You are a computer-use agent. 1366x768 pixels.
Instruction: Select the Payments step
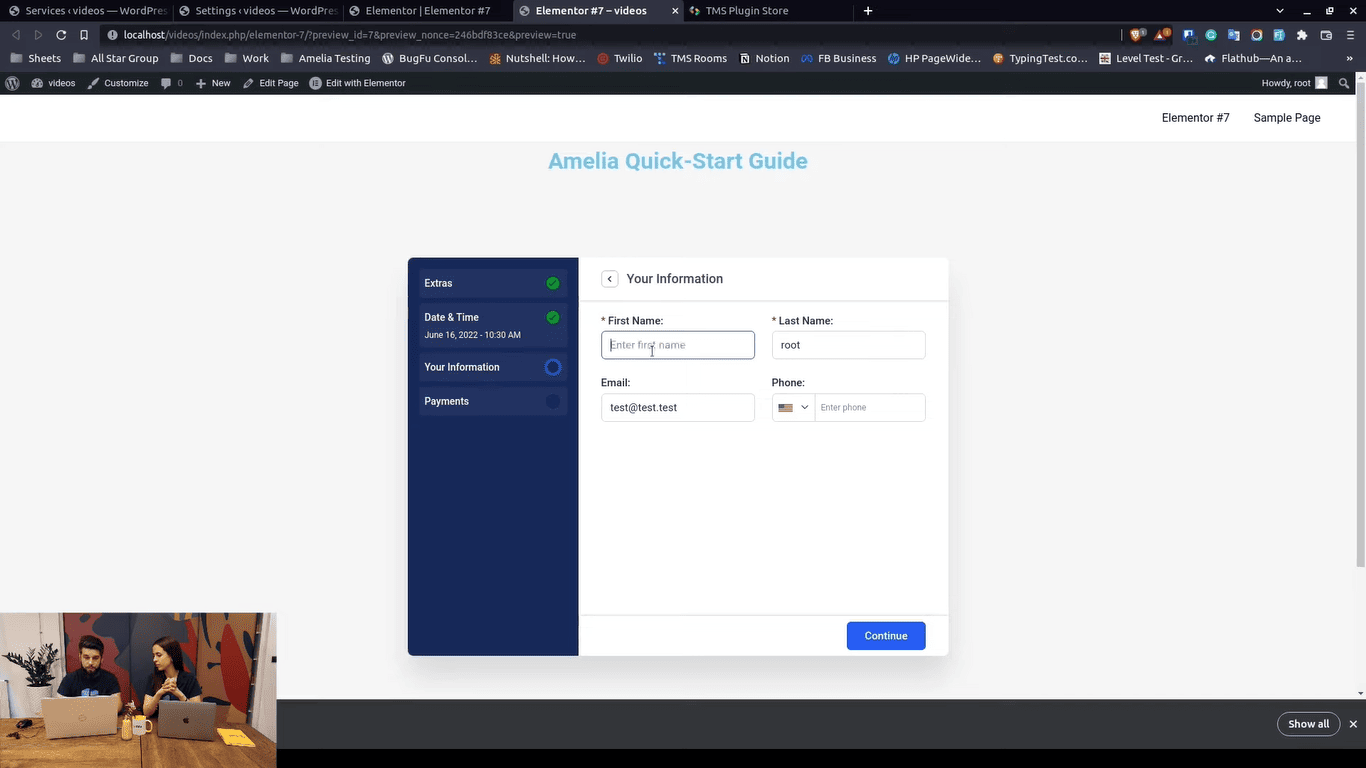pyautogui.click(x=493, y=401)
